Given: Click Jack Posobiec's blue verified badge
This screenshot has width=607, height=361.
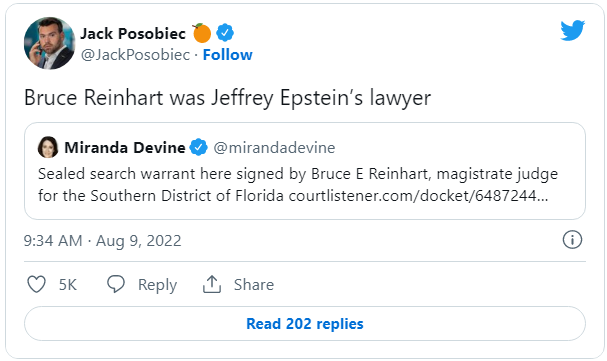Looking at the screenshot, I should [225, 33].
